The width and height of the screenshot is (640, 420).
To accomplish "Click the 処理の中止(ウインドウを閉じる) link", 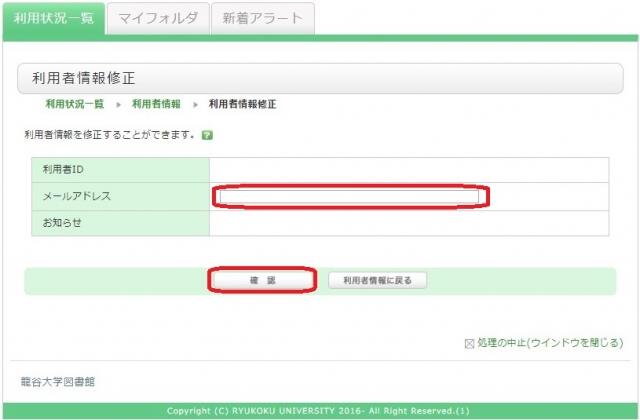I will coord(550,343).
